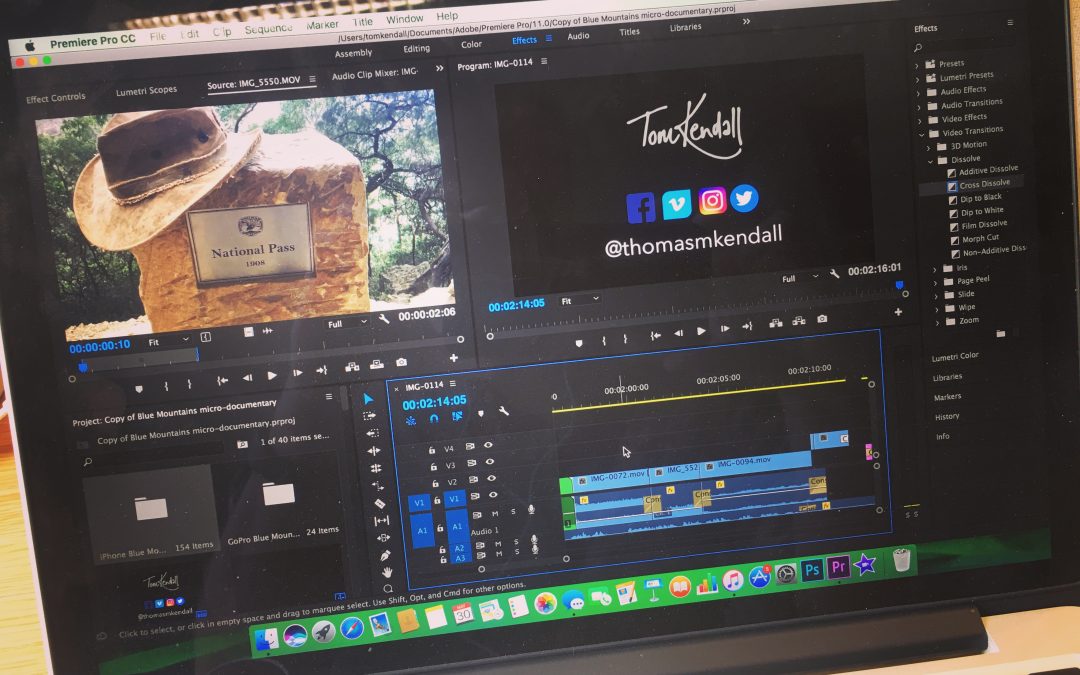Enable timeline snap magnet toggle
Image resolution: width=1080 pixels, height=675 pixels.
click(433, 418)
